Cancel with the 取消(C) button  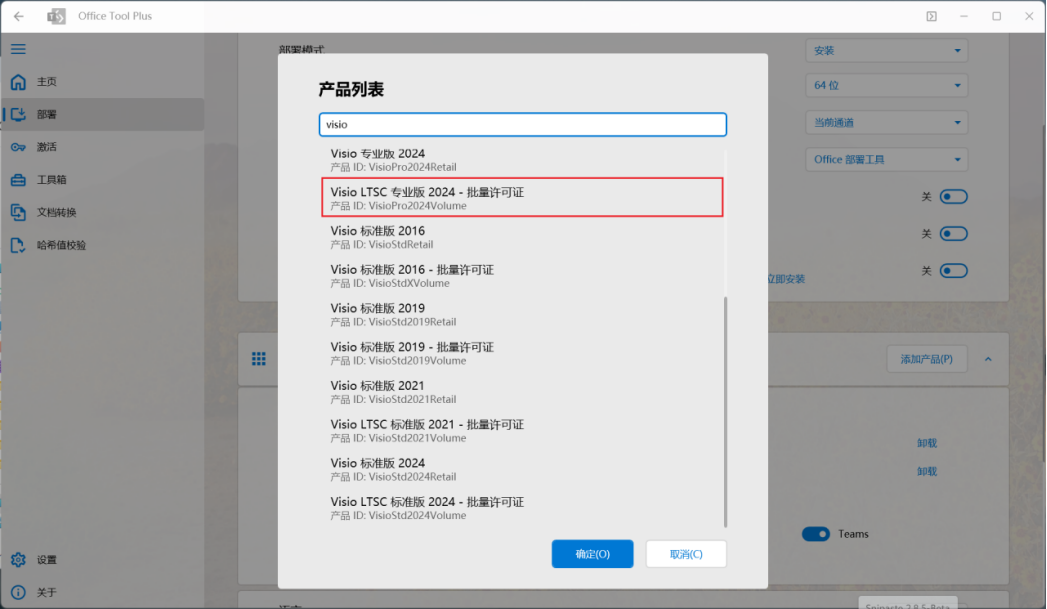(x=686, y=554)
